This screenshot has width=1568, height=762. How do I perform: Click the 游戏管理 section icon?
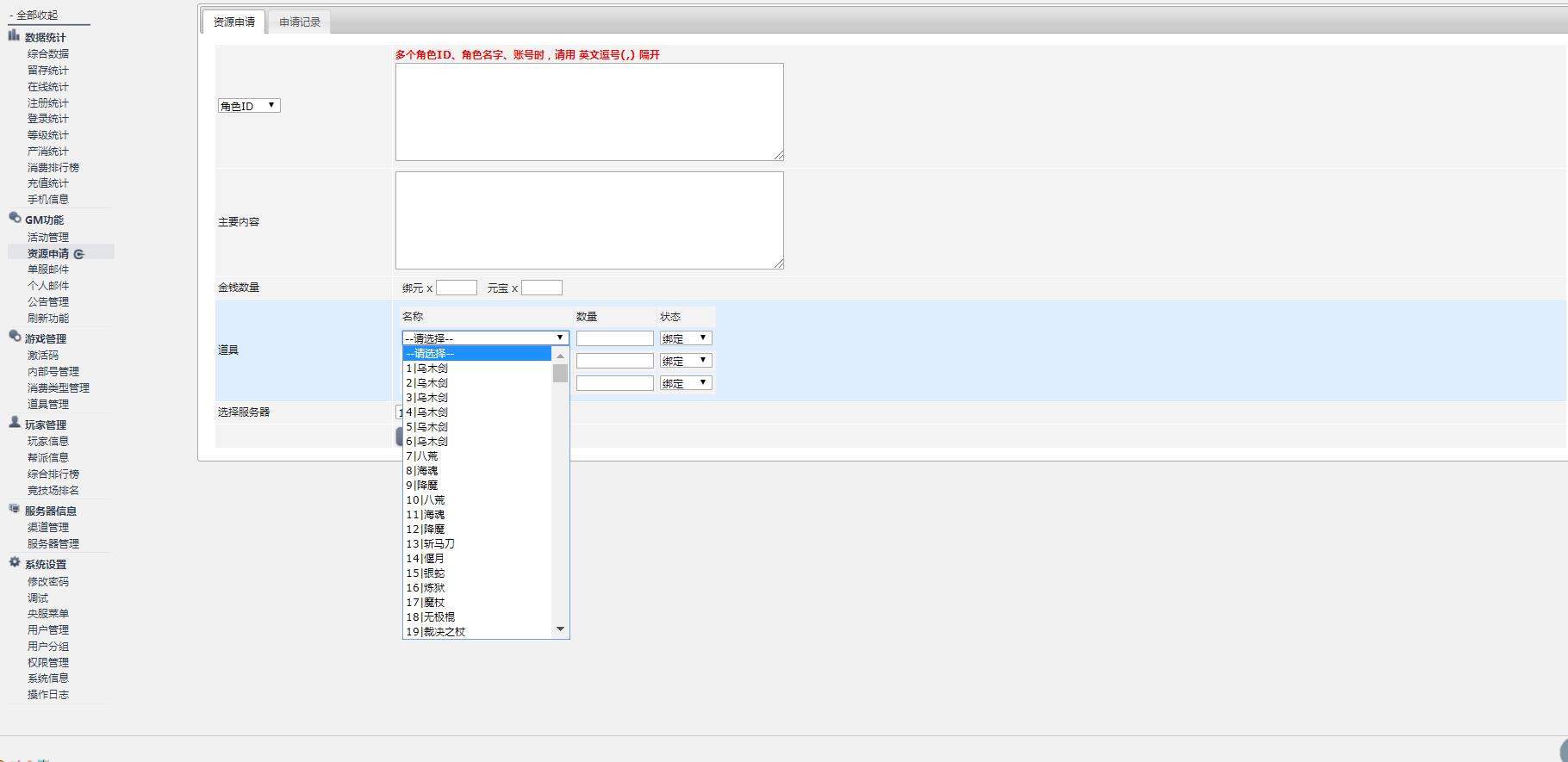point(15,338)
